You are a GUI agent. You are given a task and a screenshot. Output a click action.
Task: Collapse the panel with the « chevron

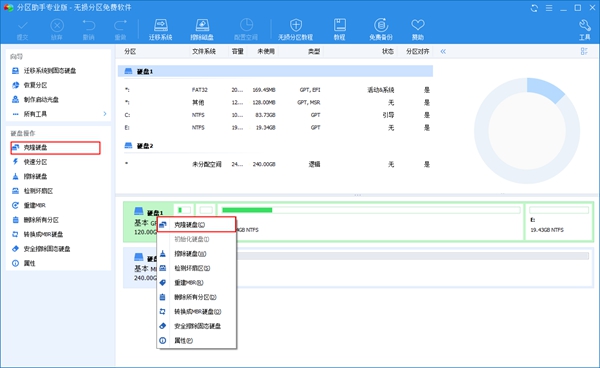pyautogui.click(x=443, y=51)
